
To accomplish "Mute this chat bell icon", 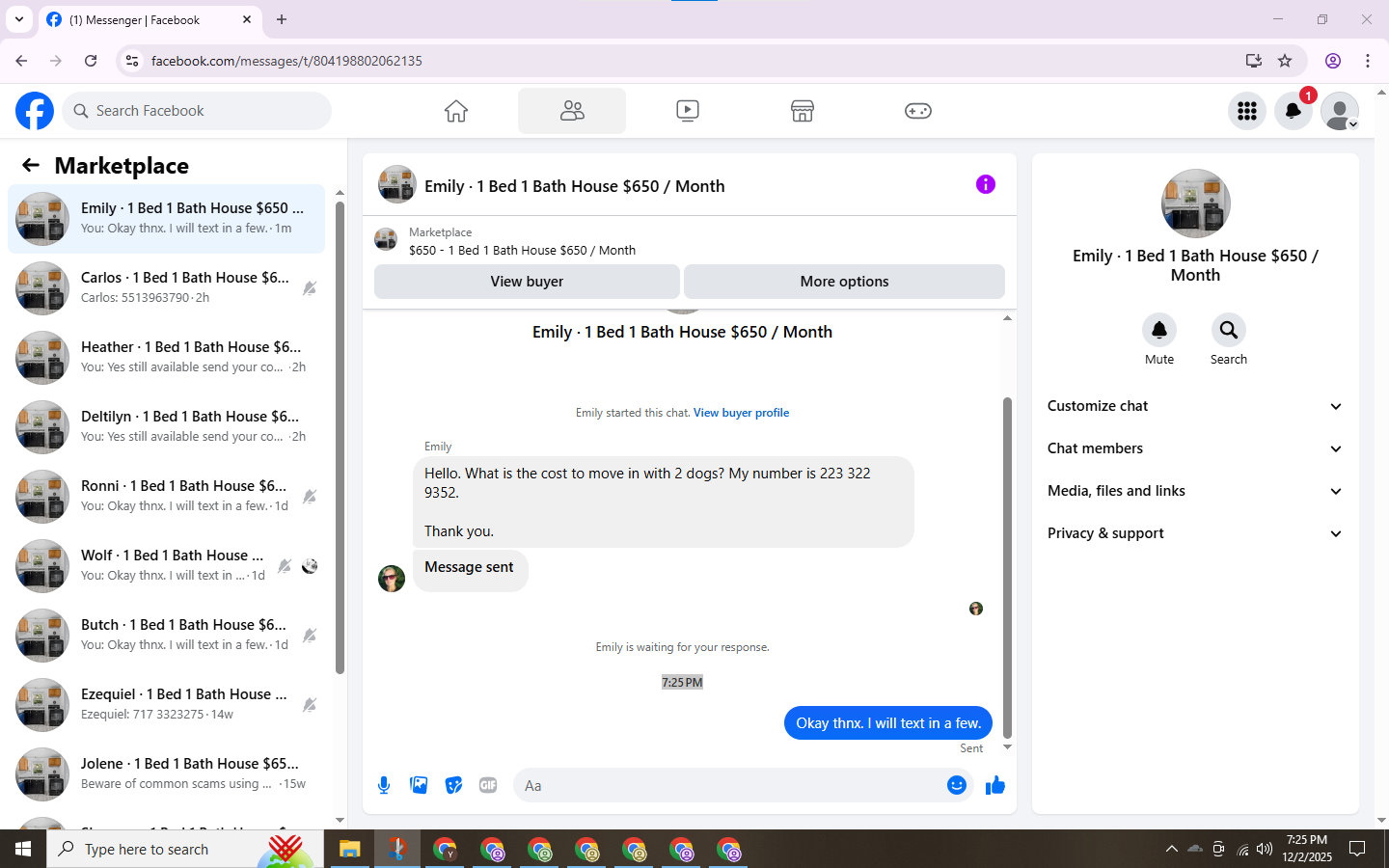I will [1159, 331].
